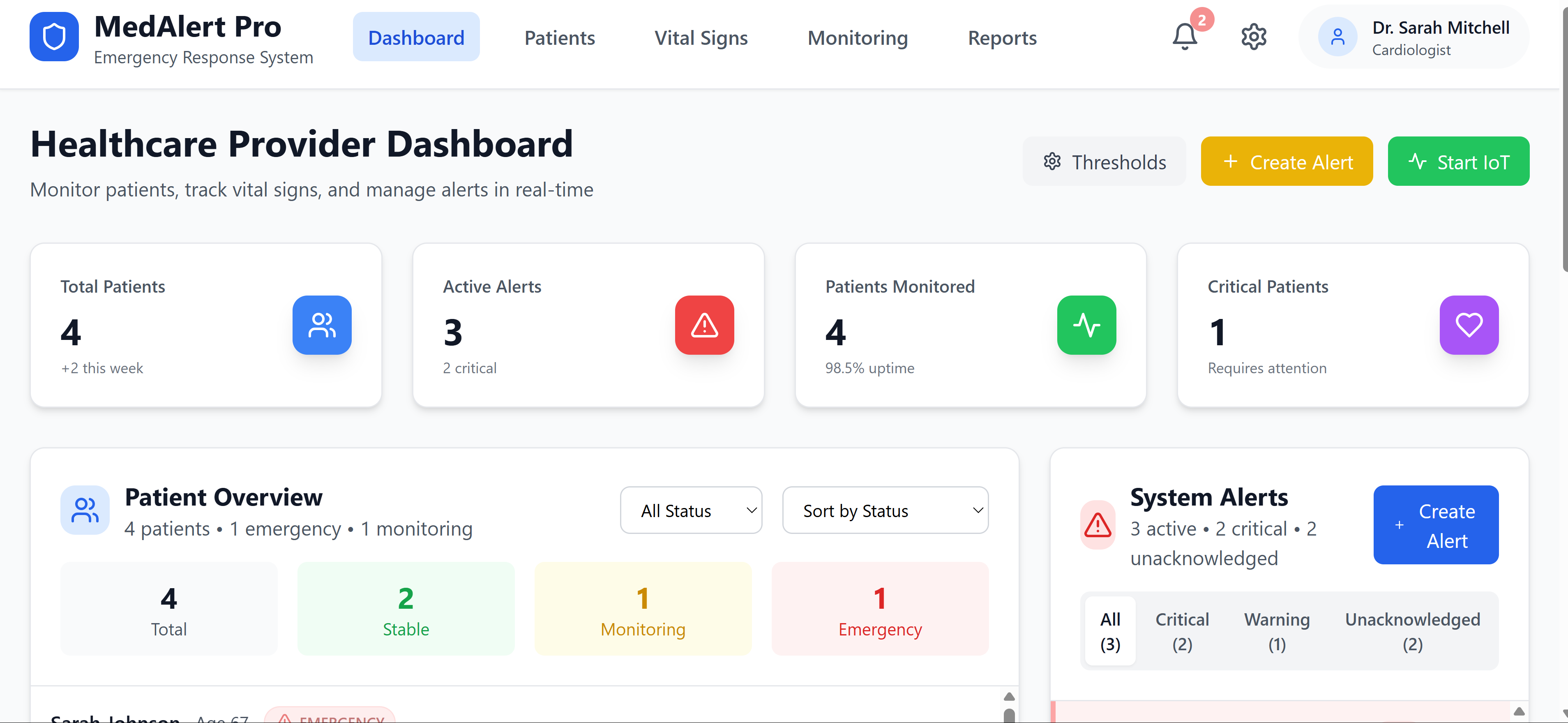
Task: Click the MedAlert Pro shield logo
Action: coord(54,37)
